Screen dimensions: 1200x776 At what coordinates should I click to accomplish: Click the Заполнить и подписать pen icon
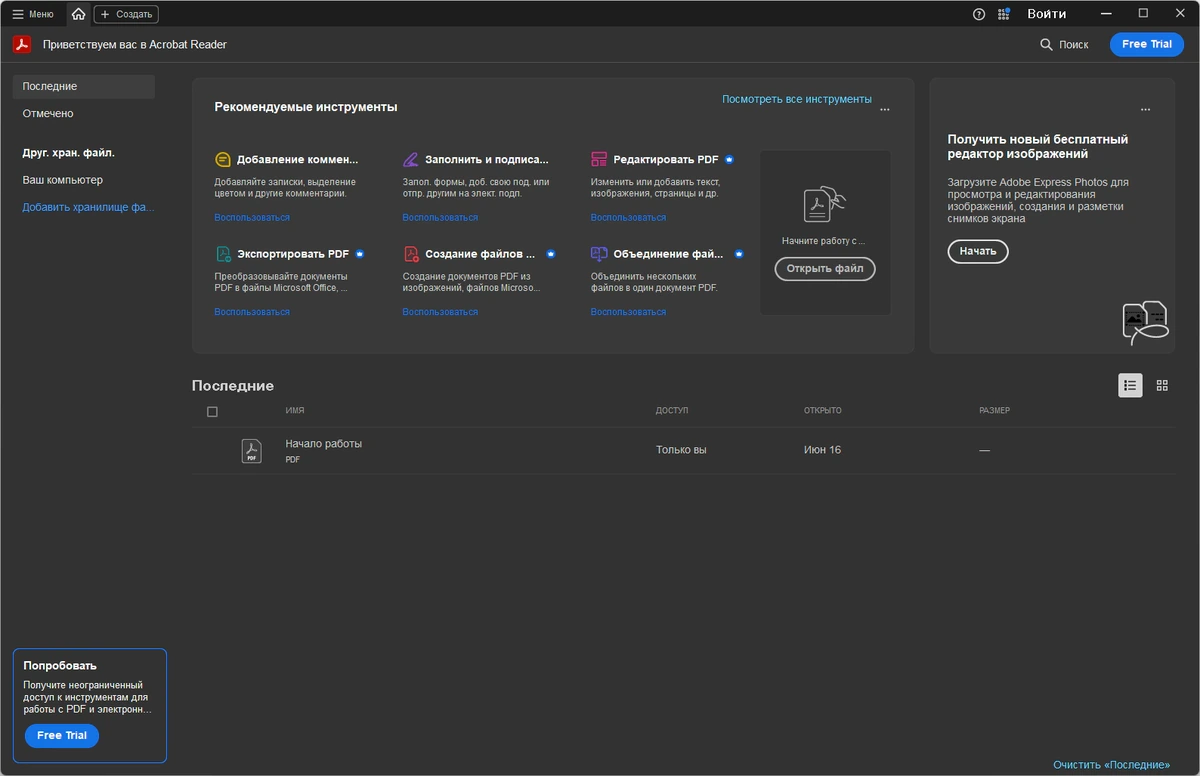(411, 159)
